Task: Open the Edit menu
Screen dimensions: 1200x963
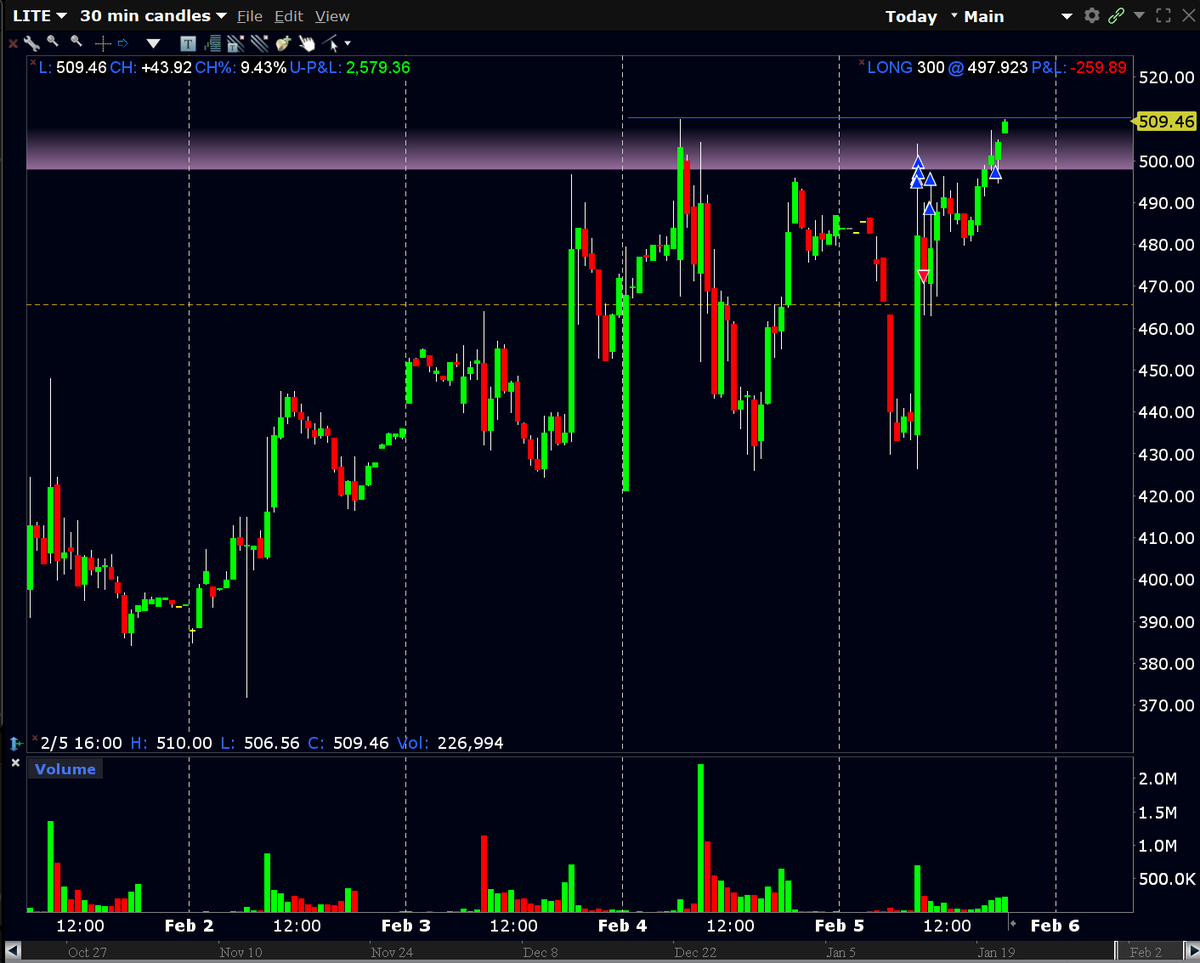Action: 289,16
